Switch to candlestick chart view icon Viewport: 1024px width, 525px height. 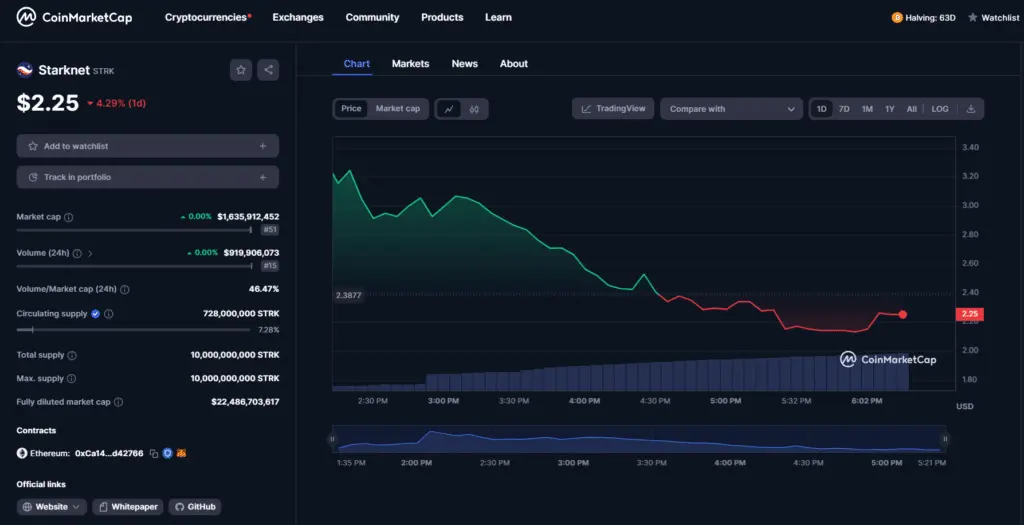pyautogui.click(x=475, y=109)
